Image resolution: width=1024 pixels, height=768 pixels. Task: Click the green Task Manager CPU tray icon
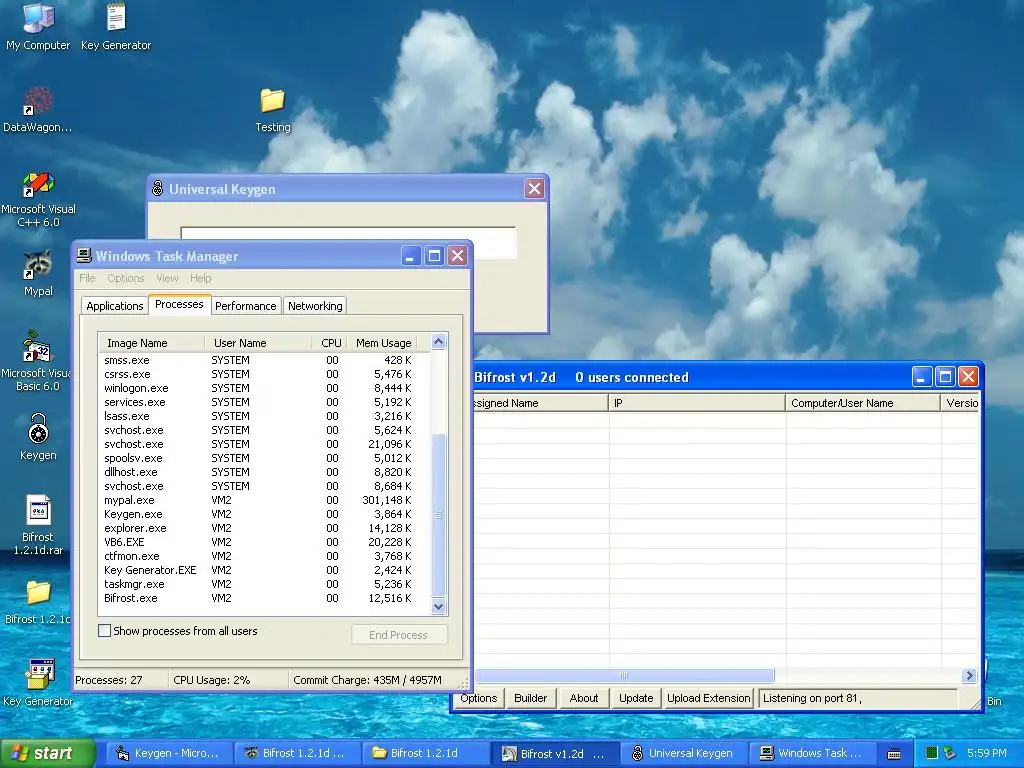[932, 753]
